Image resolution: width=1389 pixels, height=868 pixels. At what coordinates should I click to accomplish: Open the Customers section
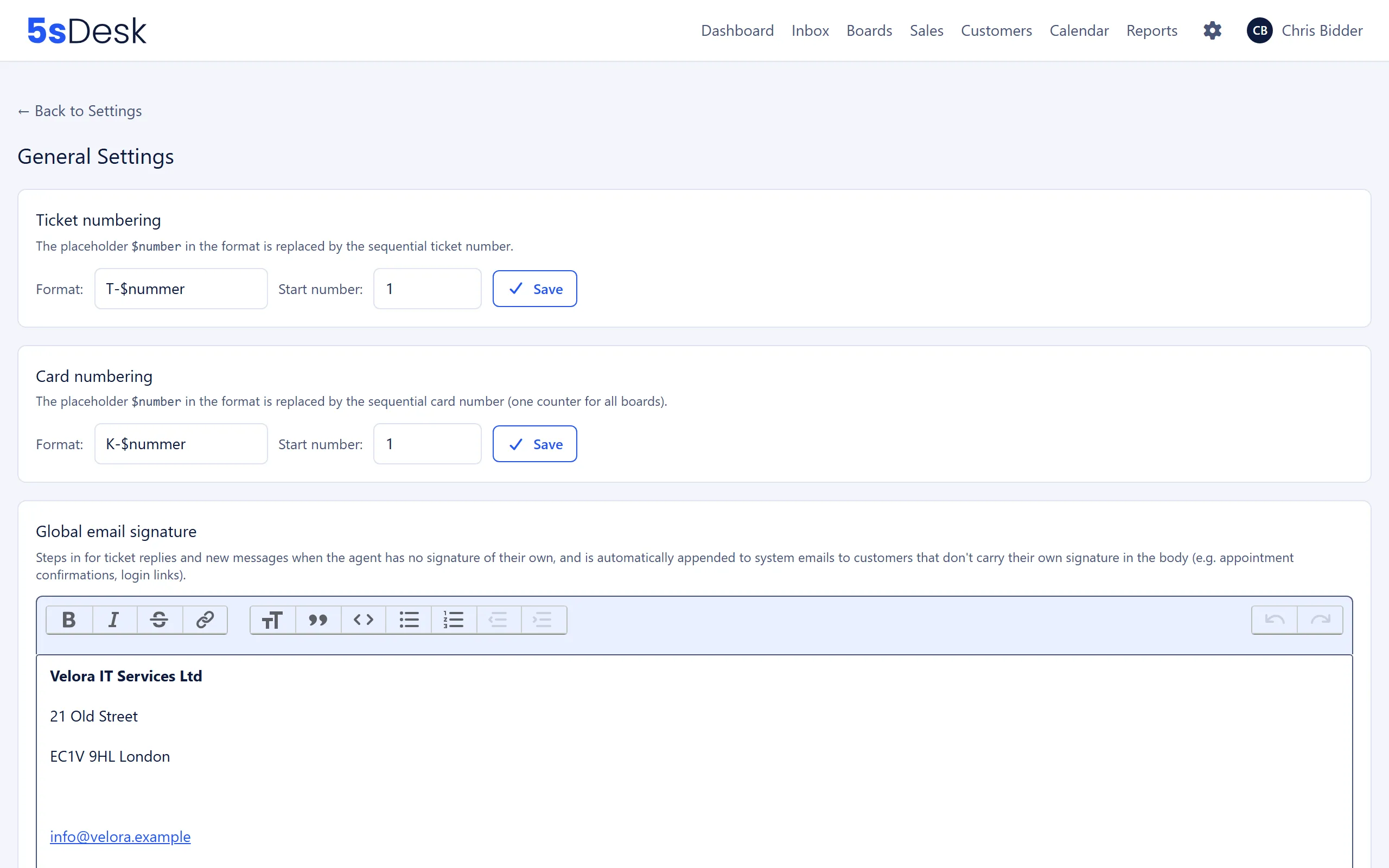coord(996,30)
